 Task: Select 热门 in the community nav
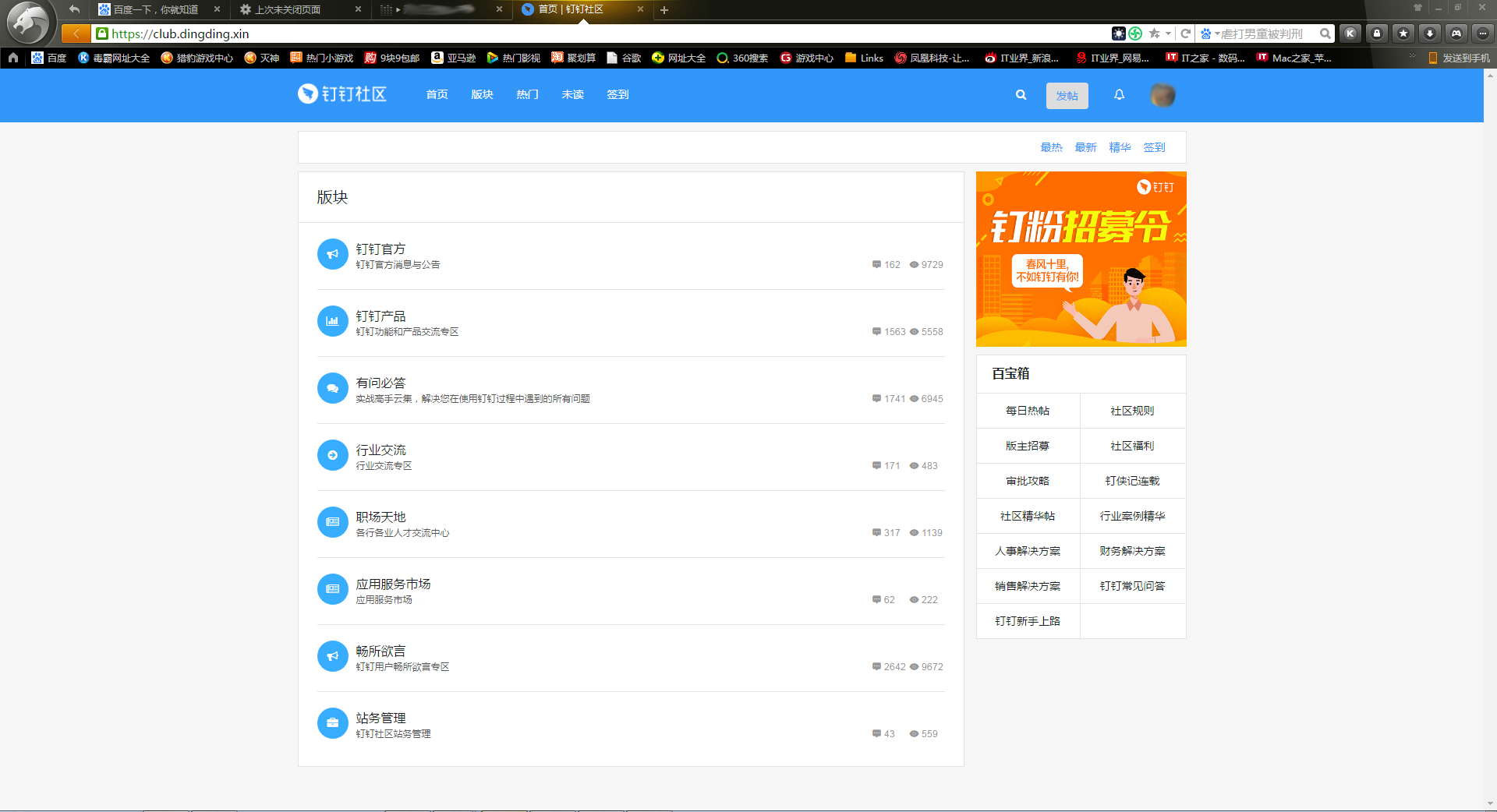coord(527,94)
